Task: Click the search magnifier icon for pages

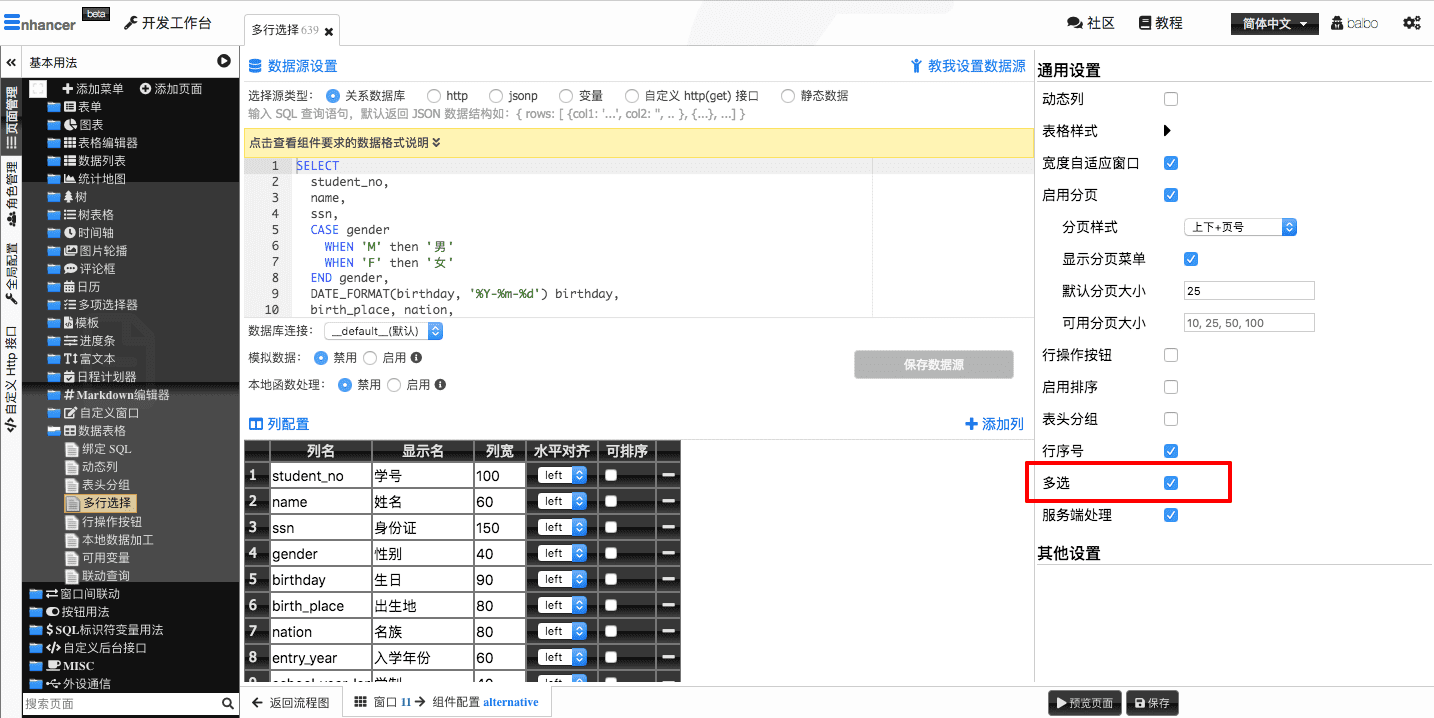Action: (229, 704)
